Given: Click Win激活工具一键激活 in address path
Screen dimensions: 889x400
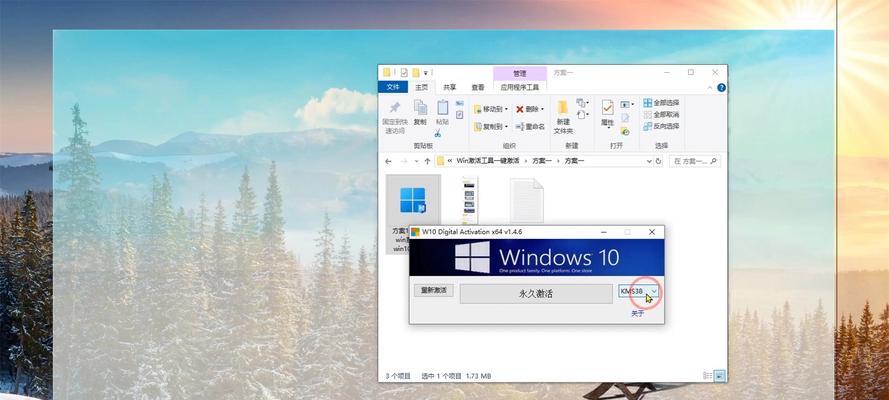Looking at the screenshot, I should [488, 161].
